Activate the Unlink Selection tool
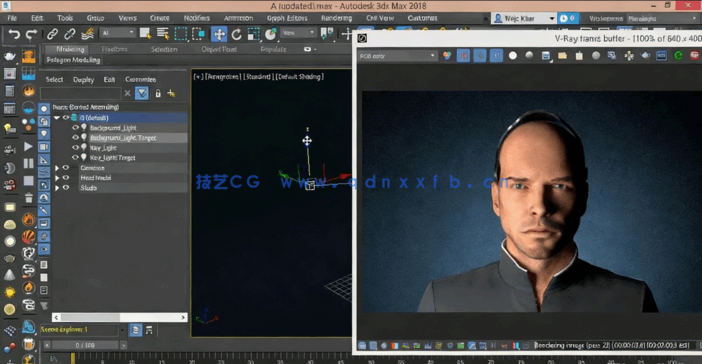 (69, 34)
